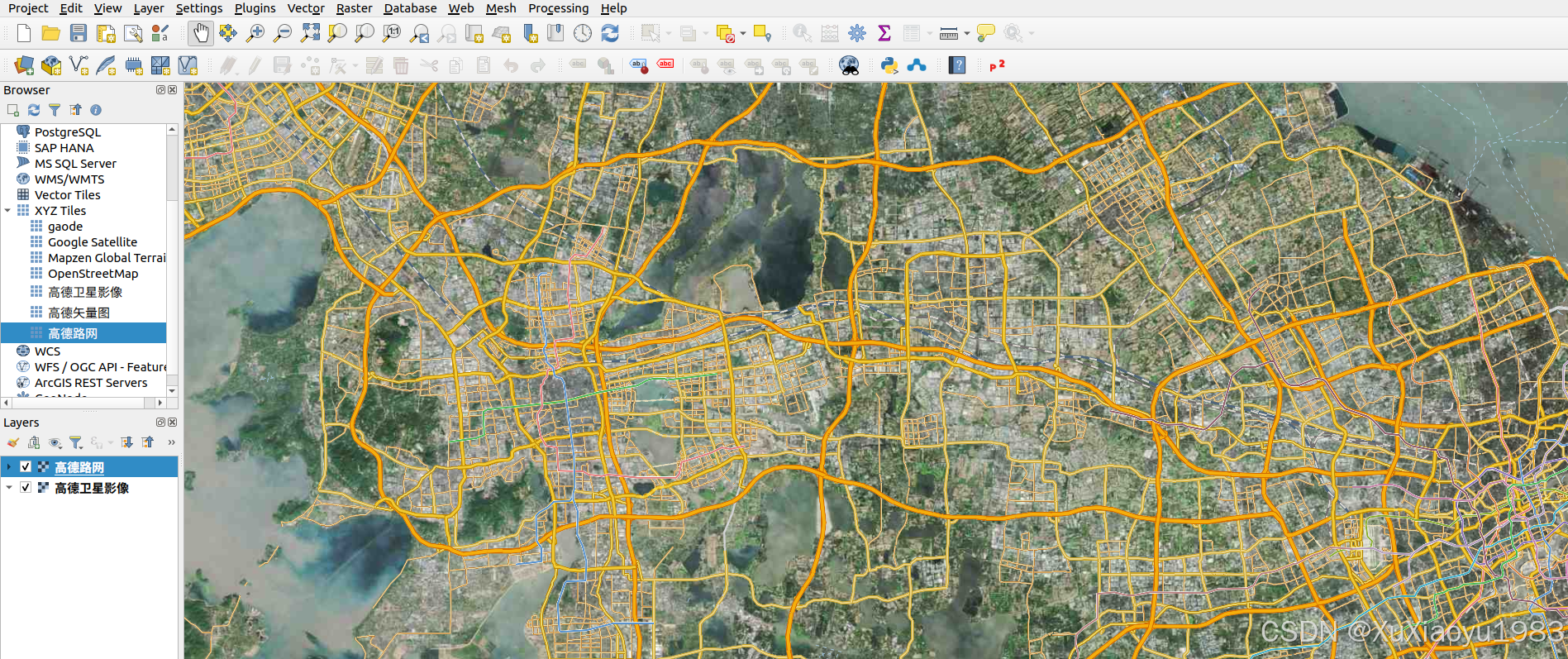This screenshot has height=659, width=1568.
Task: Create new GeoPackage layer
Action: pyautogui.click(x=51, y=65)
